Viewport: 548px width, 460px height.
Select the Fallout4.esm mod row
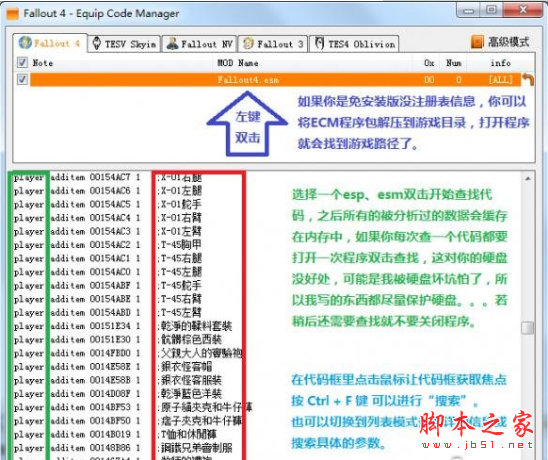[275, 80]
